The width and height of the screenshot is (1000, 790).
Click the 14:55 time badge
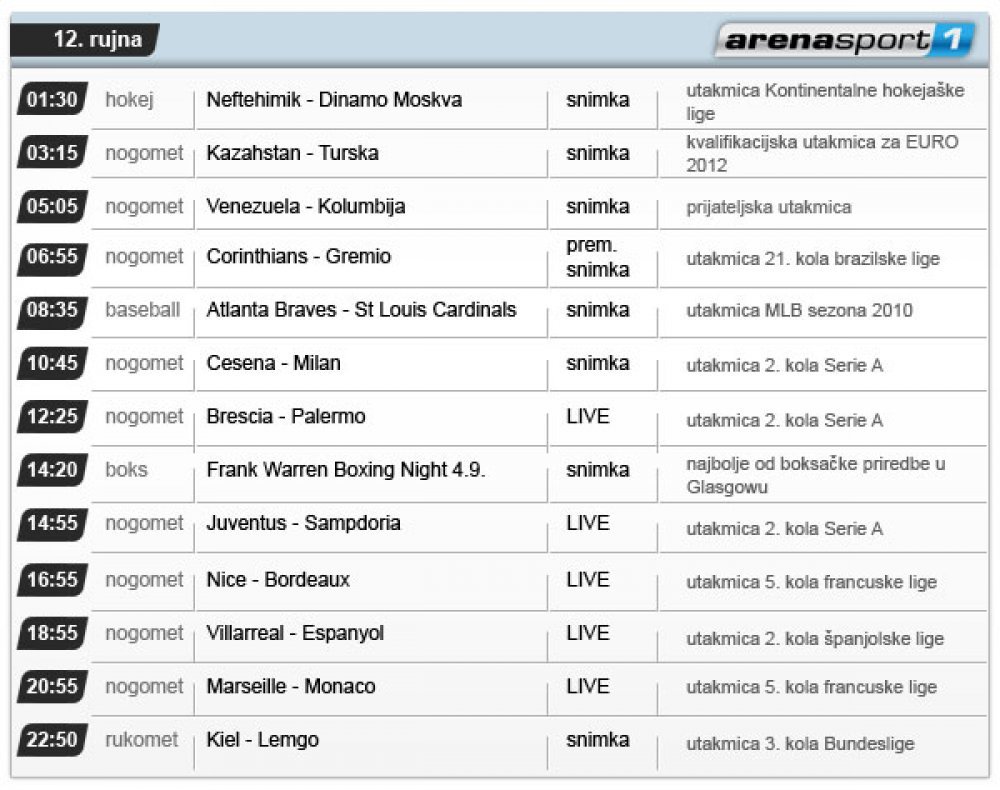tap(52, 523)
